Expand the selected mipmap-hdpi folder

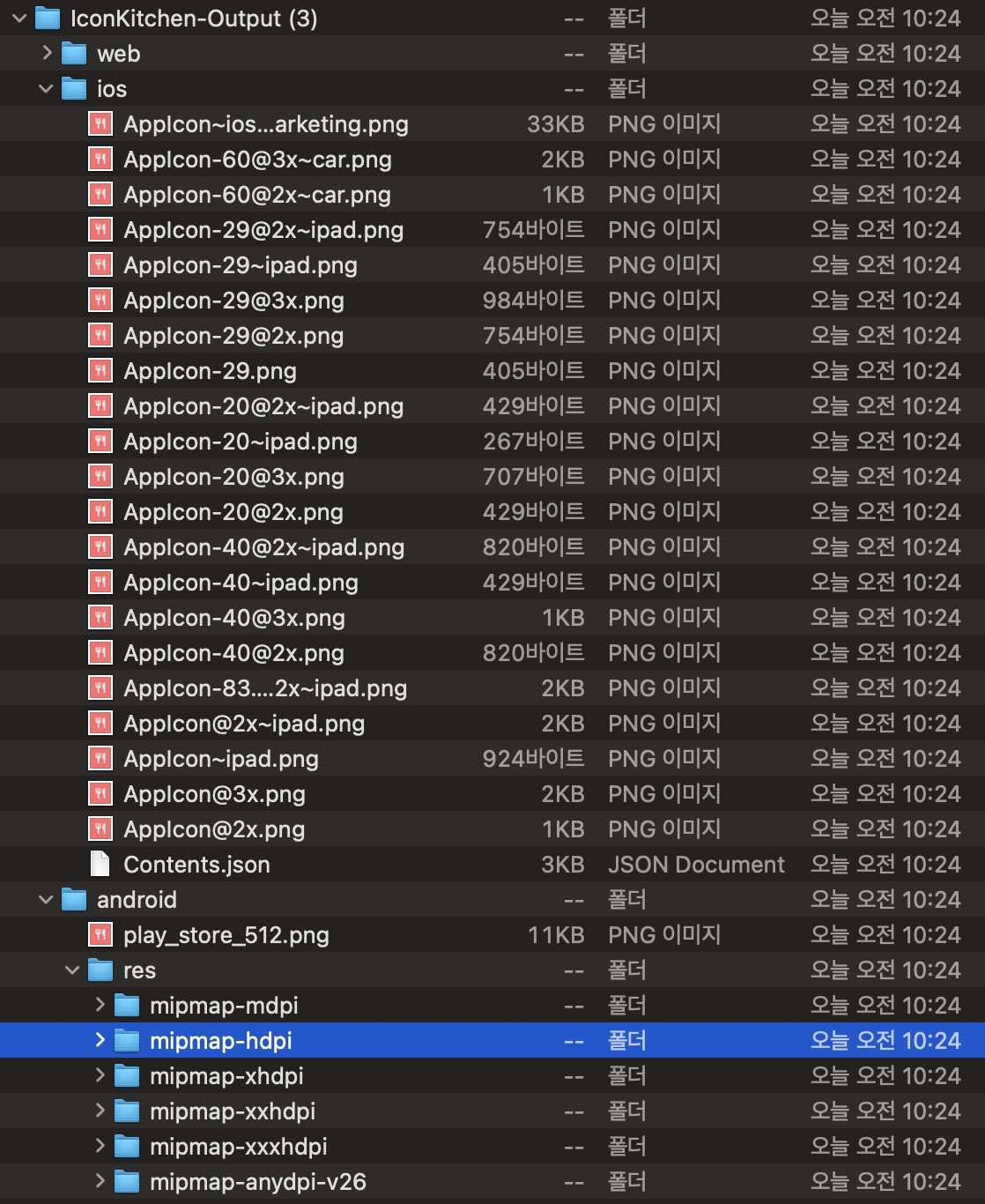[x=100, y=1041]
